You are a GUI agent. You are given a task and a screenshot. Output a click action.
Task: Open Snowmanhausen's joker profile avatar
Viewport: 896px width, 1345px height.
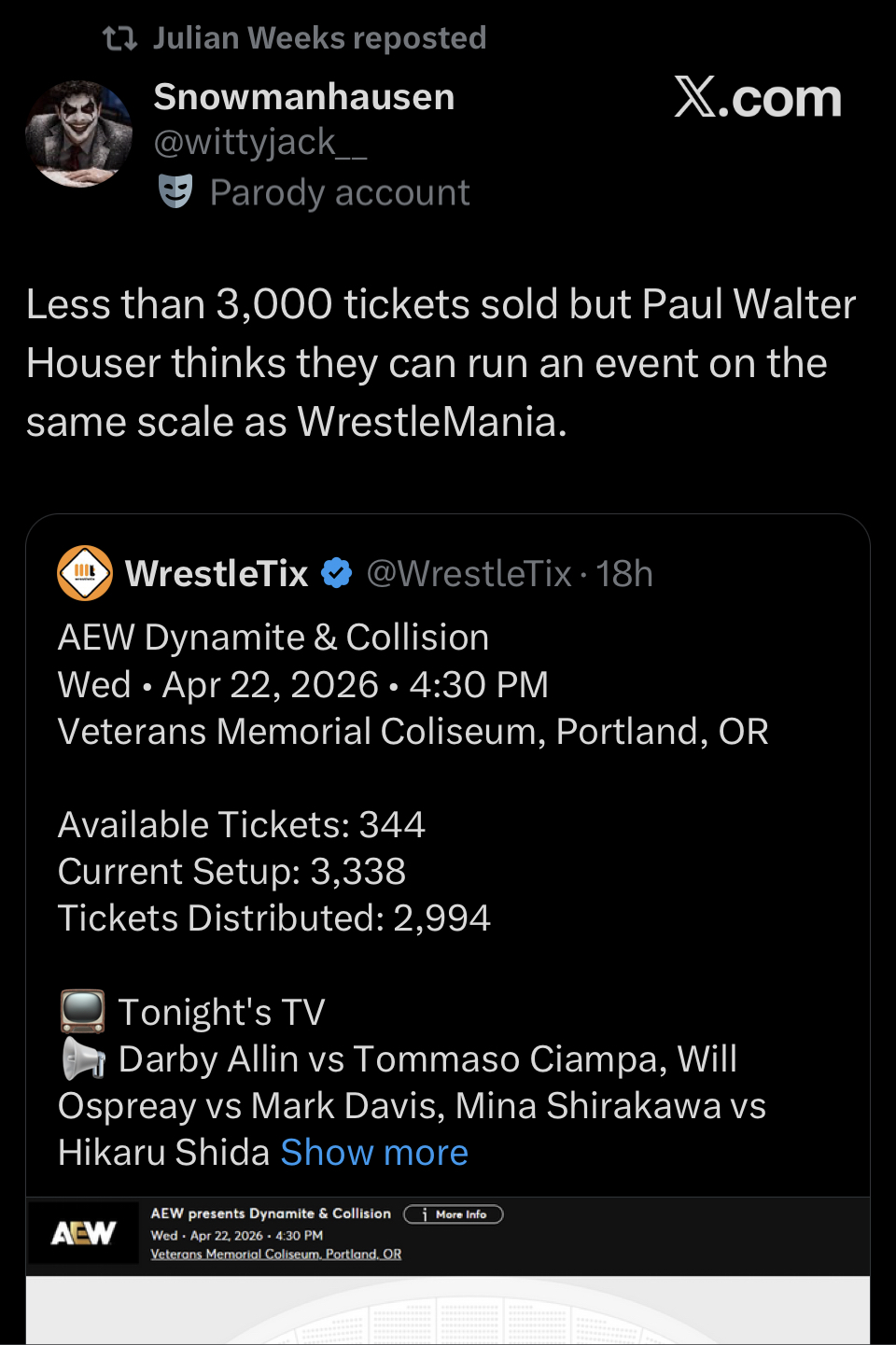coord(79,133)
